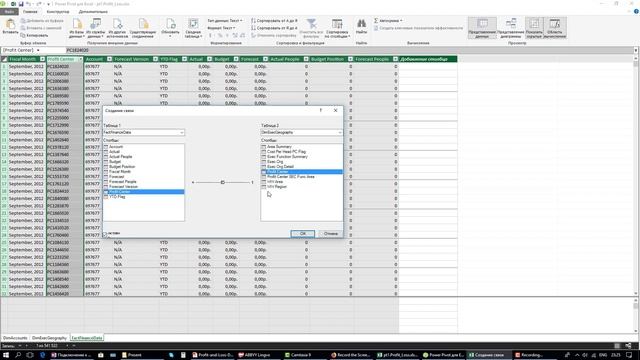Click the help question mark in dialog title
Viewport: 640px width, 360px height.
pyautogui.click(x=321, y=110)
